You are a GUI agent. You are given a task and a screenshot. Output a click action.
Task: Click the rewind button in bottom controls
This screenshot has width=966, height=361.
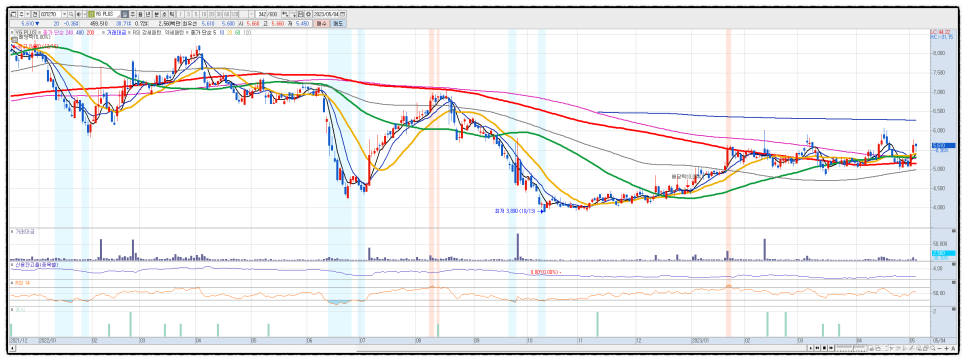(x=818, y=348)
